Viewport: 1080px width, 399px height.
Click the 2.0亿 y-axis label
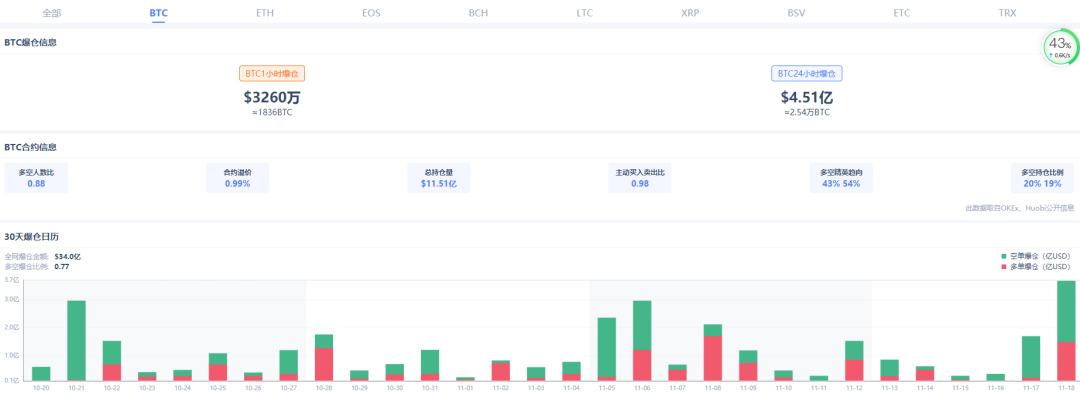(x=12, y=328)
